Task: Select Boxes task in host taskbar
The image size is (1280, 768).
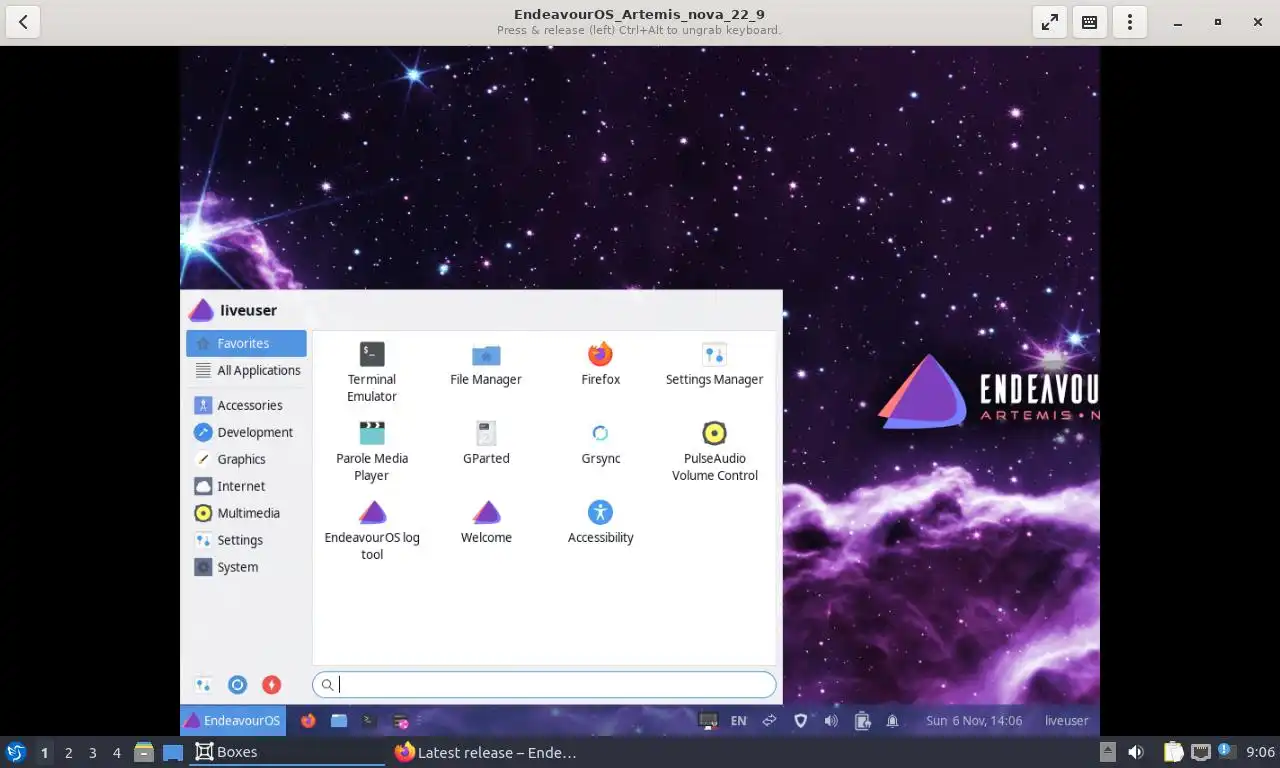Action: tap(287, 752)
